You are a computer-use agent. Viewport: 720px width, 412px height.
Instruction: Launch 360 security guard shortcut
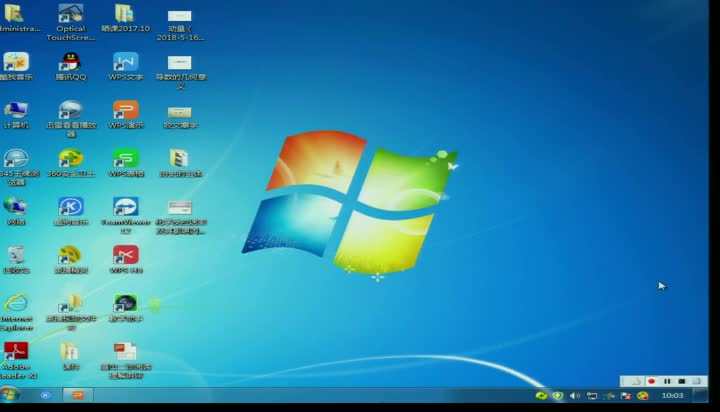[71, 163]
